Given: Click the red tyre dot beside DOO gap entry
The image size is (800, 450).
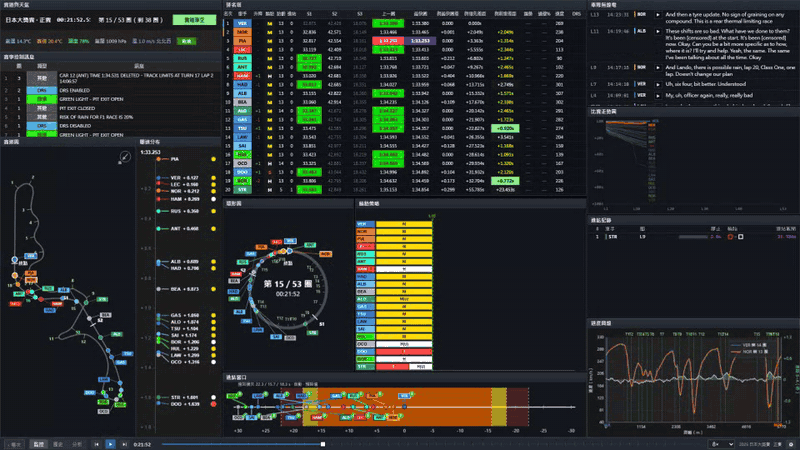Looking at the screenshot, I should [x=213, y=404].
